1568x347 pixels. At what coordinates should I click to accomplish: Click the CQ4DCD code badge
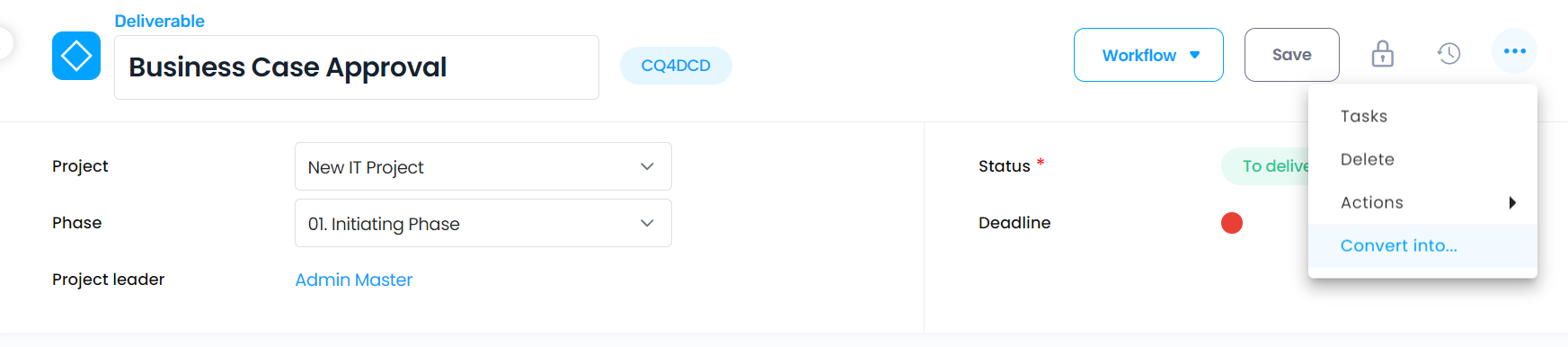676,66
